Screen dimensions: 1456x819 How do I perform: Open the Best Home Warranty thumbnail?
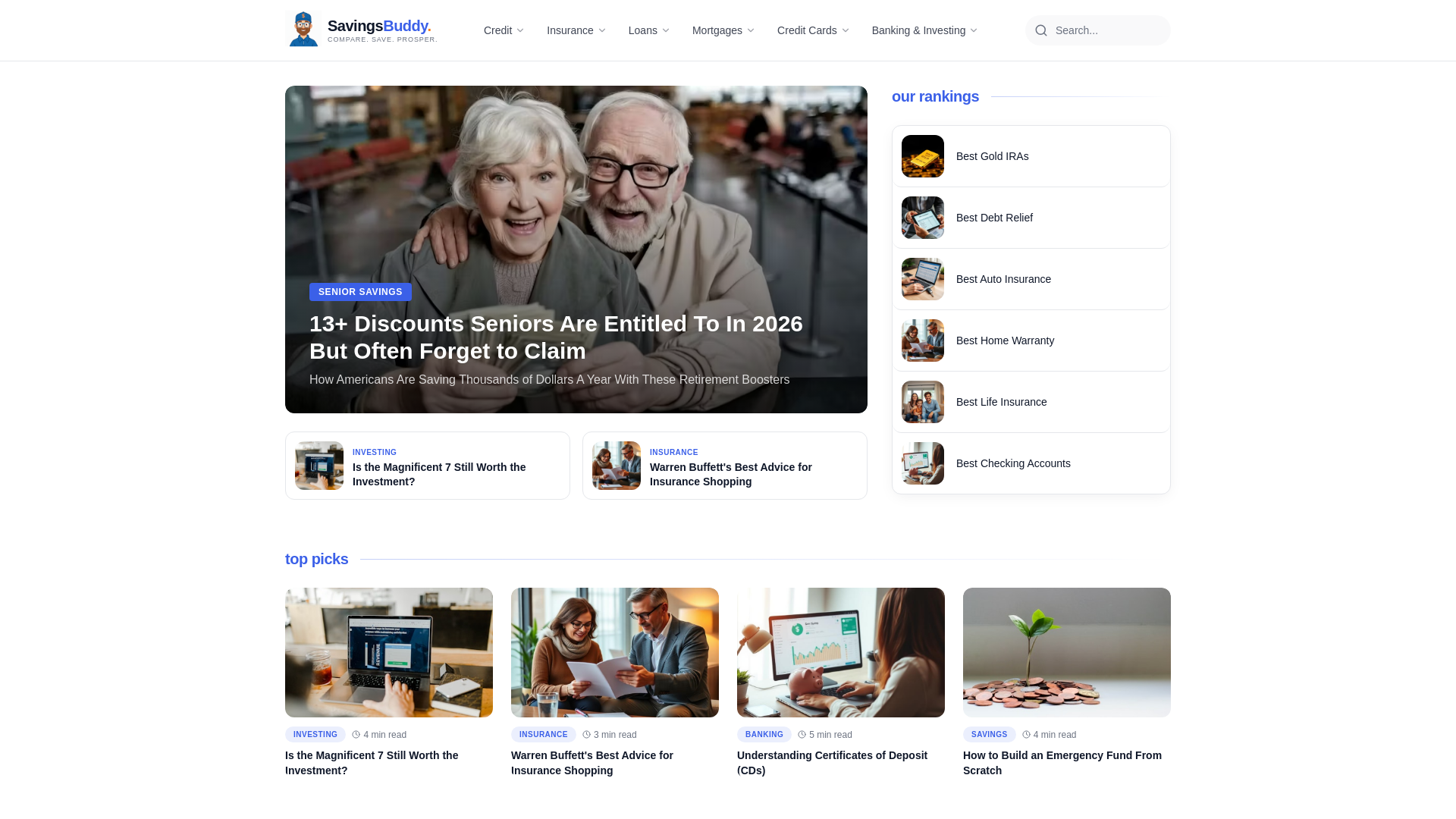923,340
